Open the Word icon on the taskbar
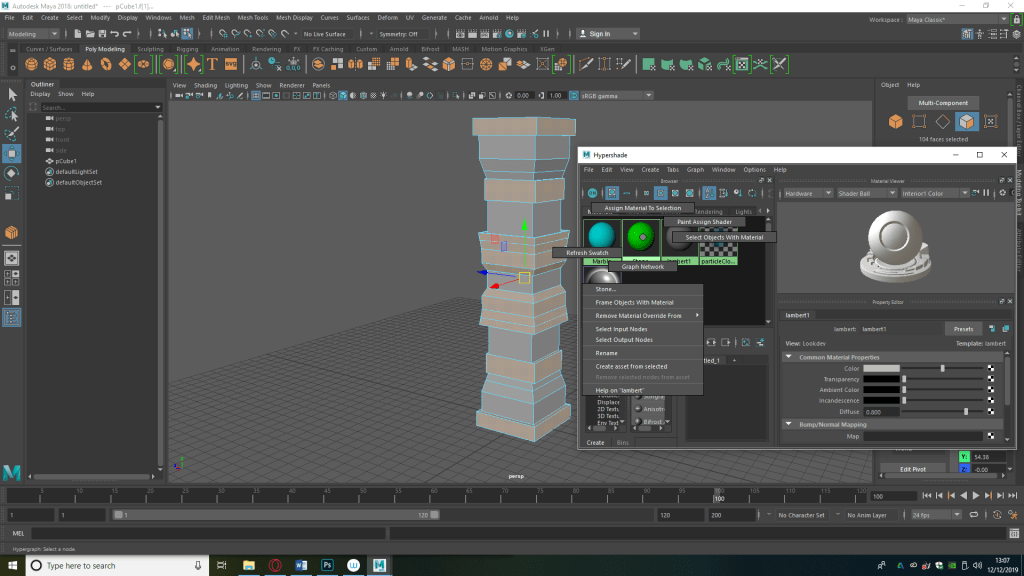1024x576 pixels. pyautogui.click(x=301, y=565)
